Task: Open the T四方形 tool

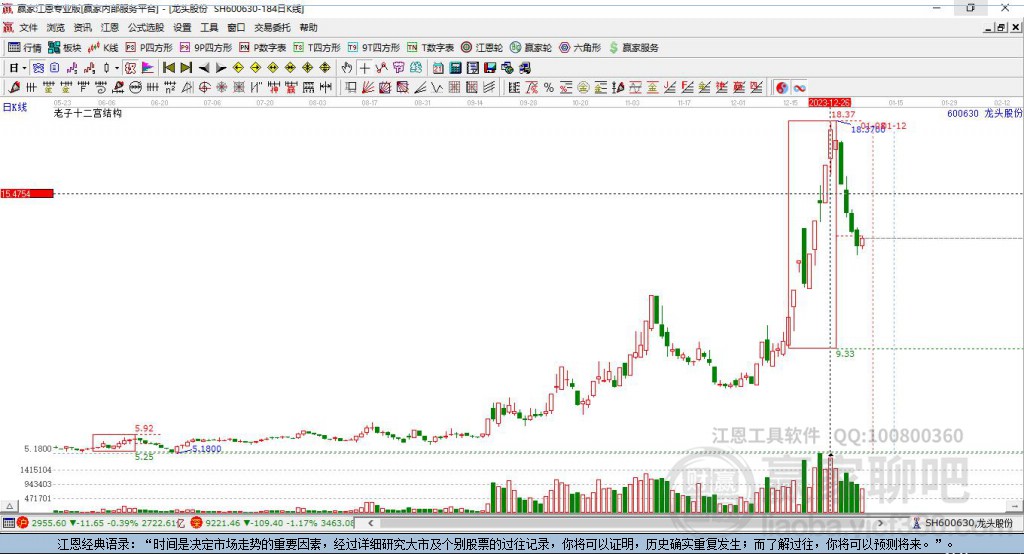Action: click(x=317, y=48)
